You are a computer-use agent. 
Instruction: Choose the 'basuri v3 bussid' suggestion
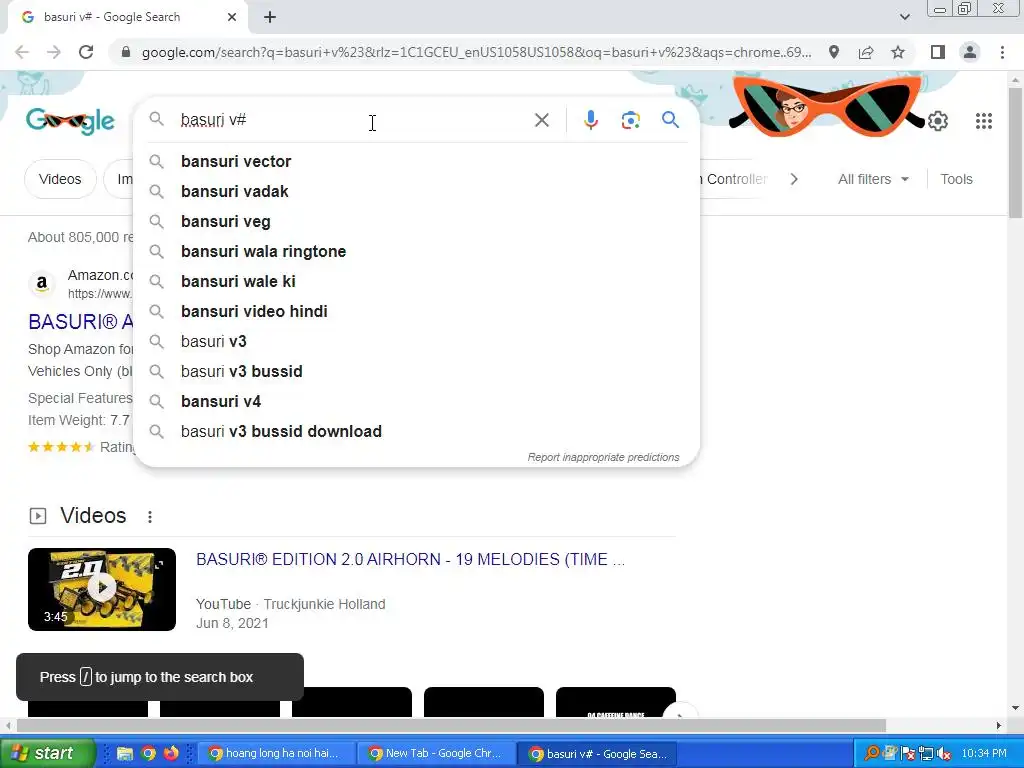tap(416, 372)
